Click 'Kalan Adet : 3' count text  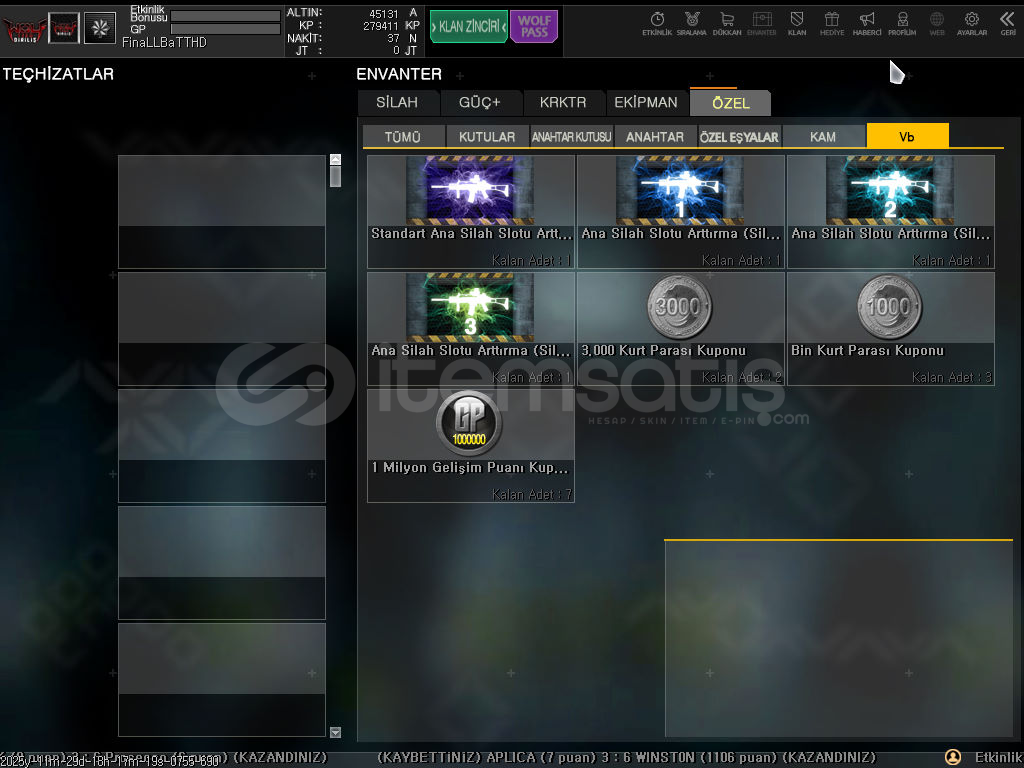952,377
